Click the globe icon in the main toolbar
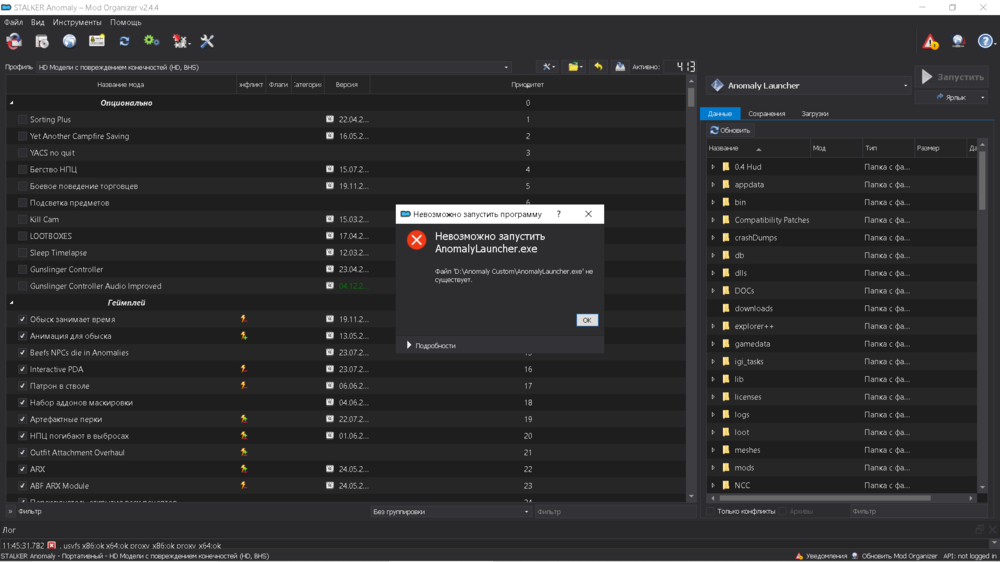 tap(69, 41)
